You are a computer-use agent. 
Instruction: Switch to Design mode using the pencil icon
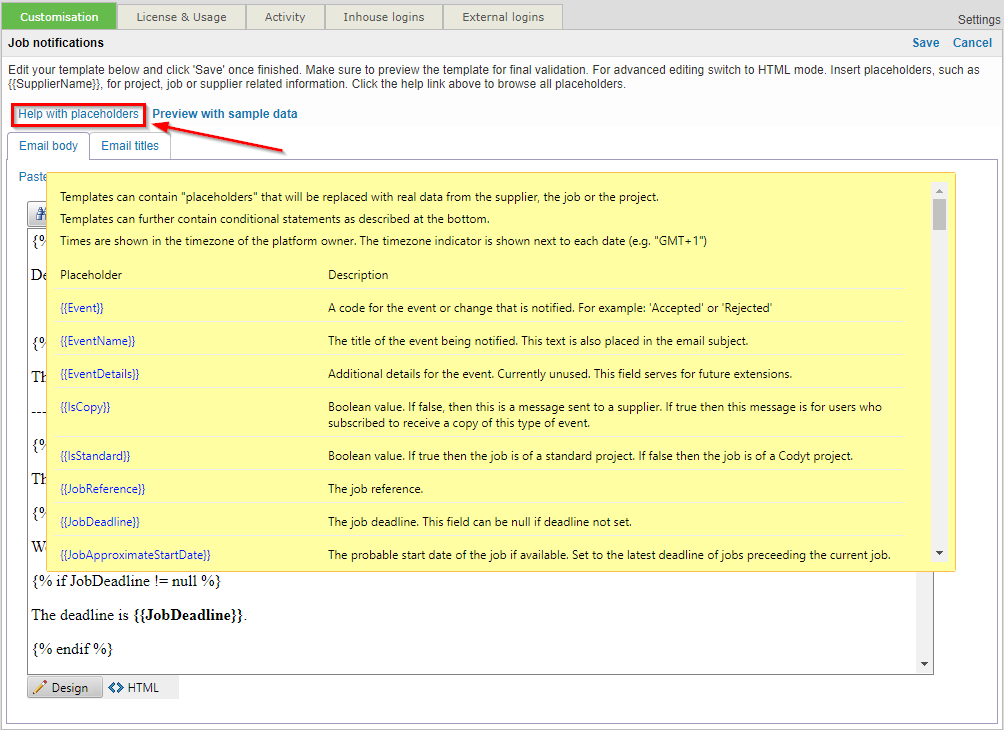point(64,687)
